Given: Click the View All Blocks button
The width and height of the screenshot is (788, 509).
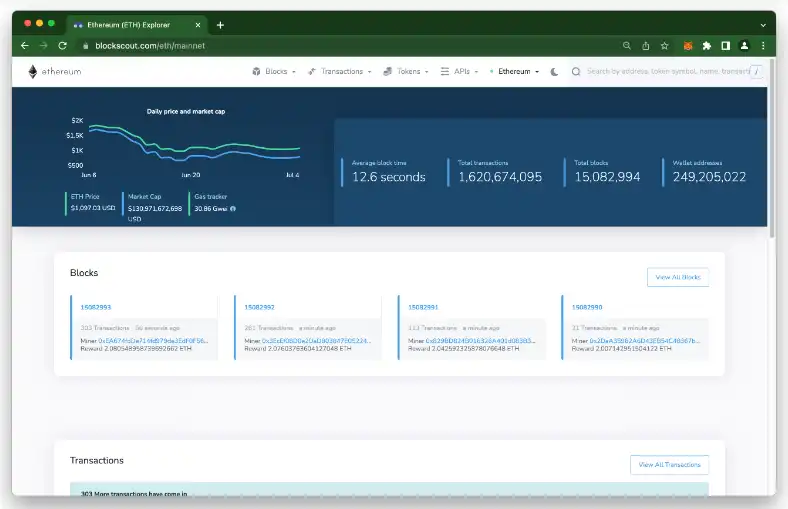Looking at the screenshot, I should click(678, 277).
